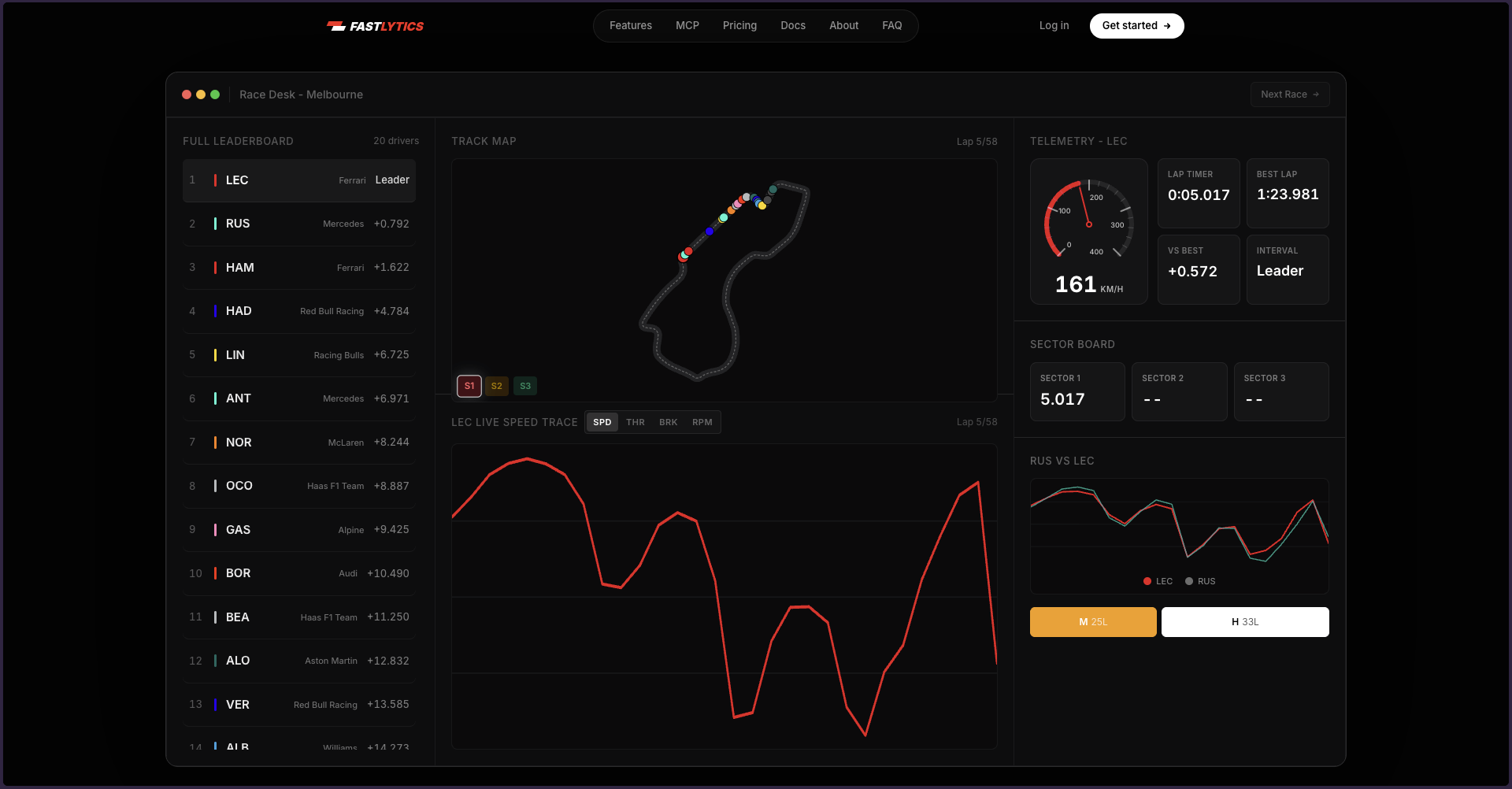Switch speed trace to THR
The image size is (1512, 789).
coord(636,422)
